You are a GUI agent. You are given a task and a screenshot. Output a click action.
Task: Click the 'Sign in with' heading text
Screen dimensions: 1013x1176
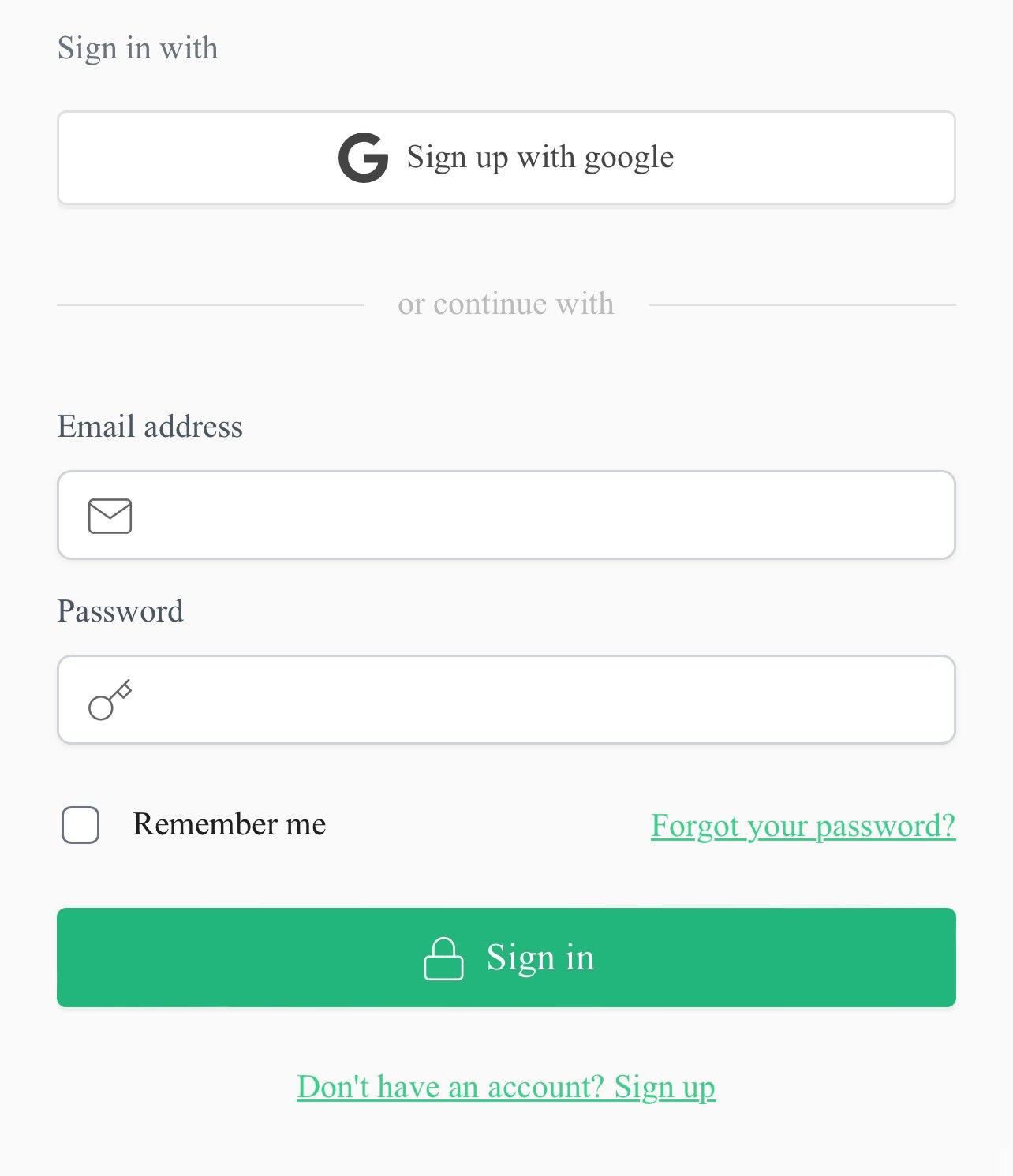(137, 48)
